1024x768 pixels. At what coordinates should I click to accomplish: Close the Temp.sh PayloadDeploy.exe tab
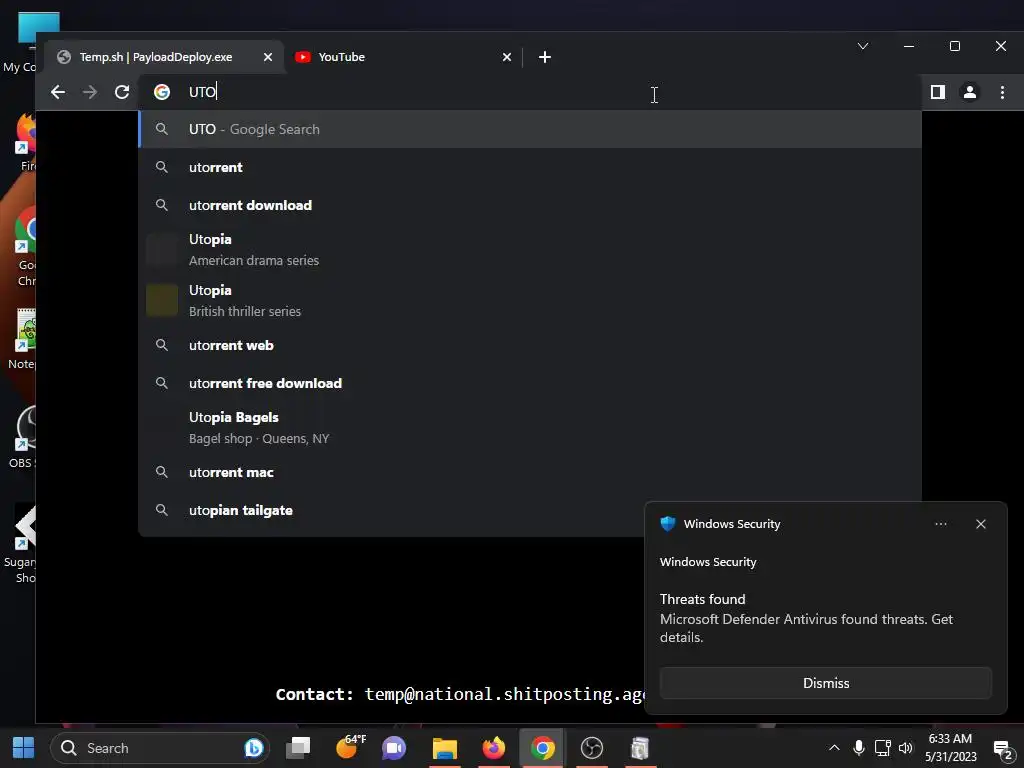pos(268,57)
